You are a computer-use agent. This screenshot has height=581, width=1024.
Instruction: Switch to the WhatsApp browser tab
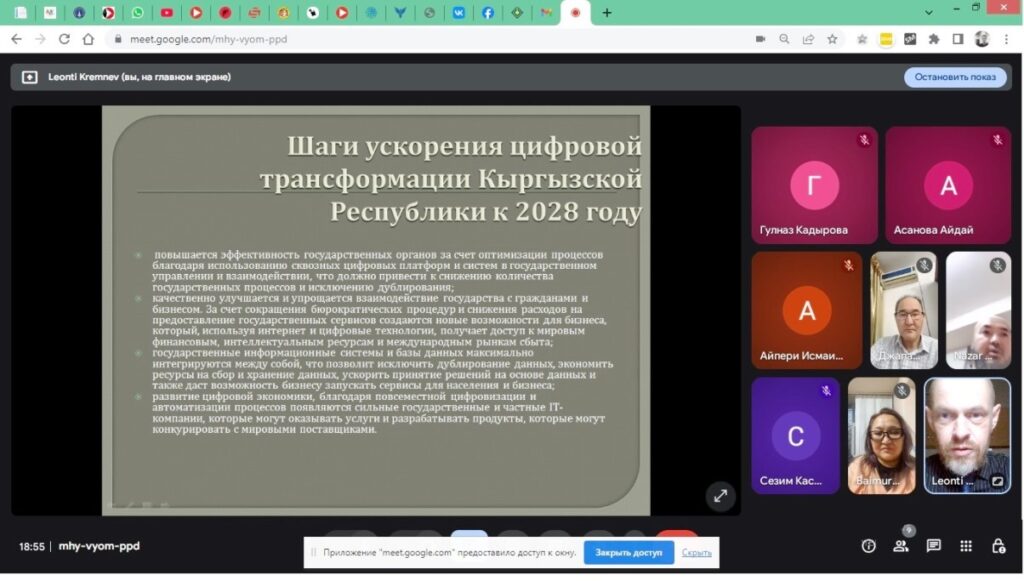point(137,13)
